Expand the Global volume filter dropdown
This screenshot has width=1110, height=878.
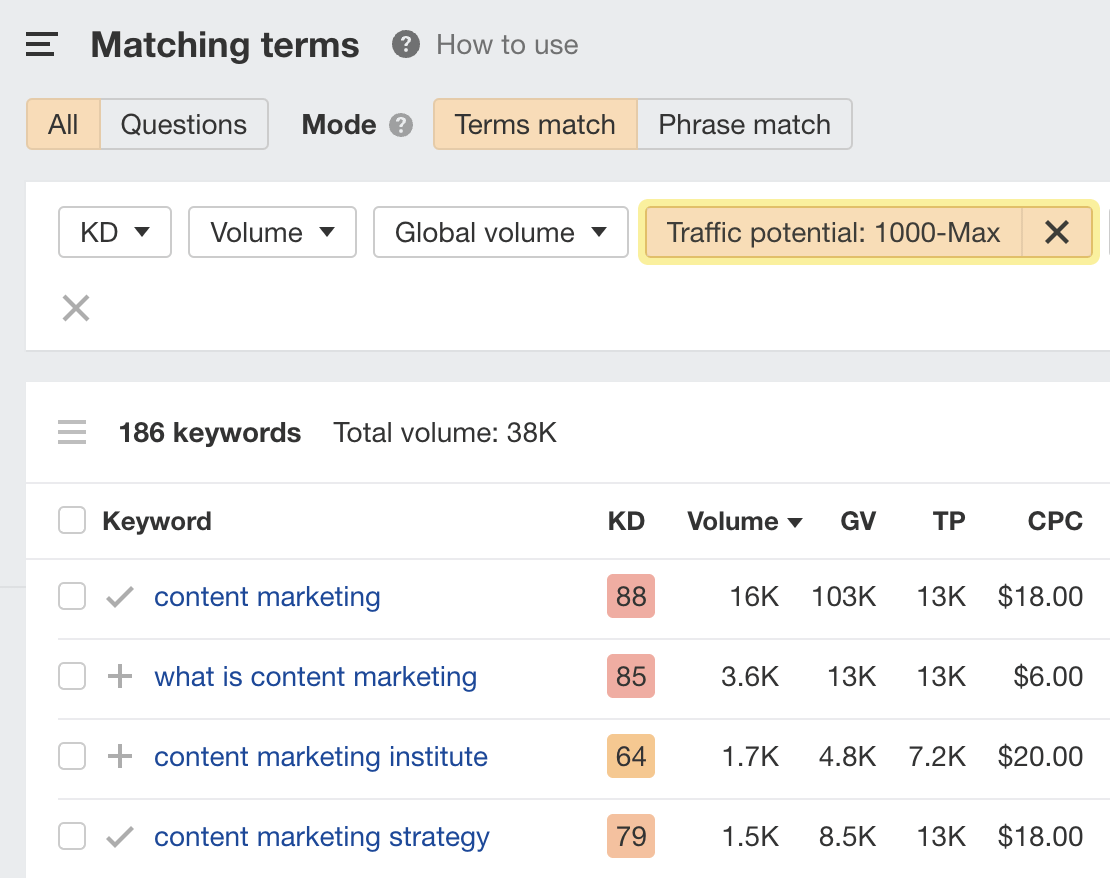pos(500,232)
